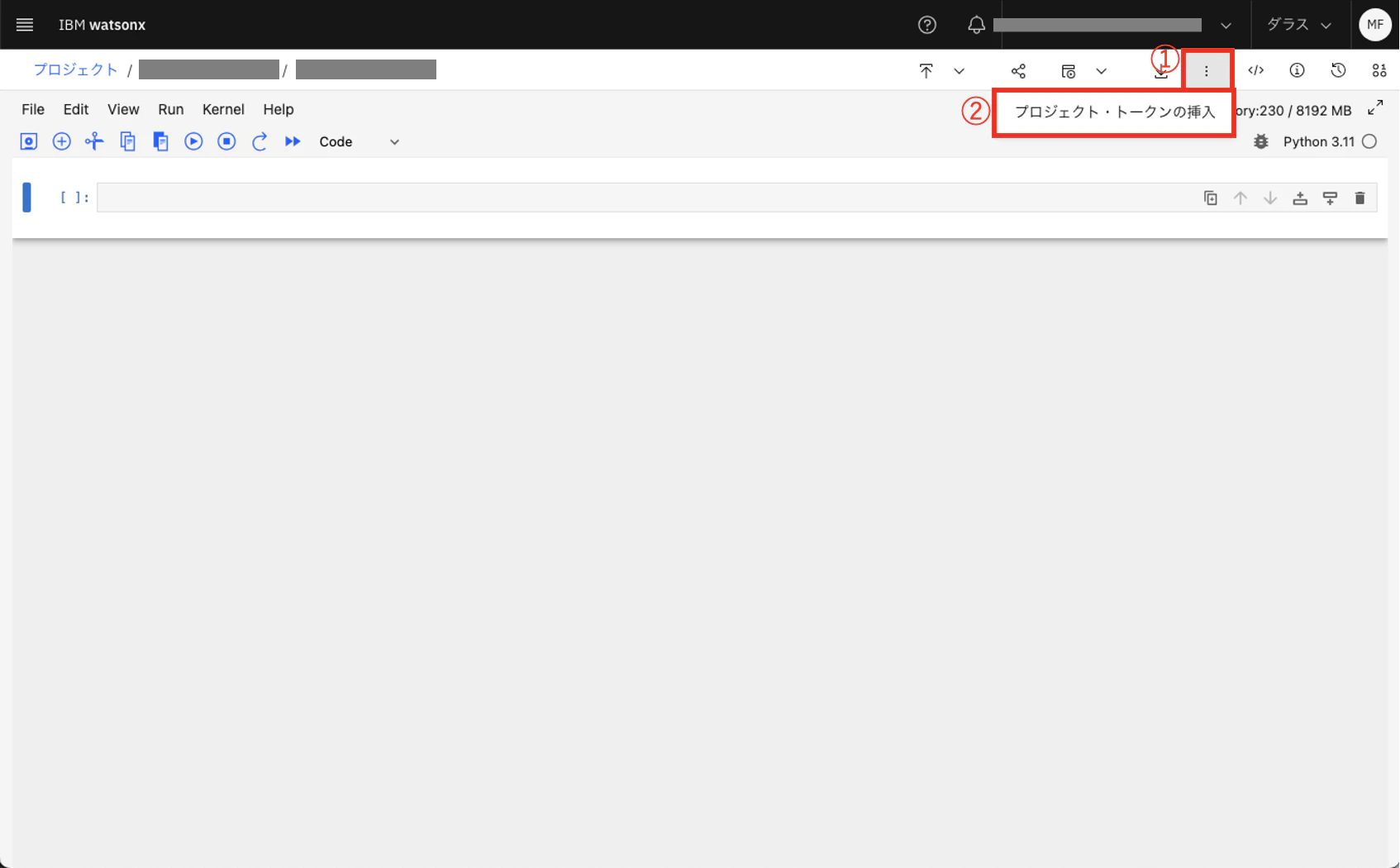Click the share notebook icon
This screenshot has width=1400, height=868.
1018,71
